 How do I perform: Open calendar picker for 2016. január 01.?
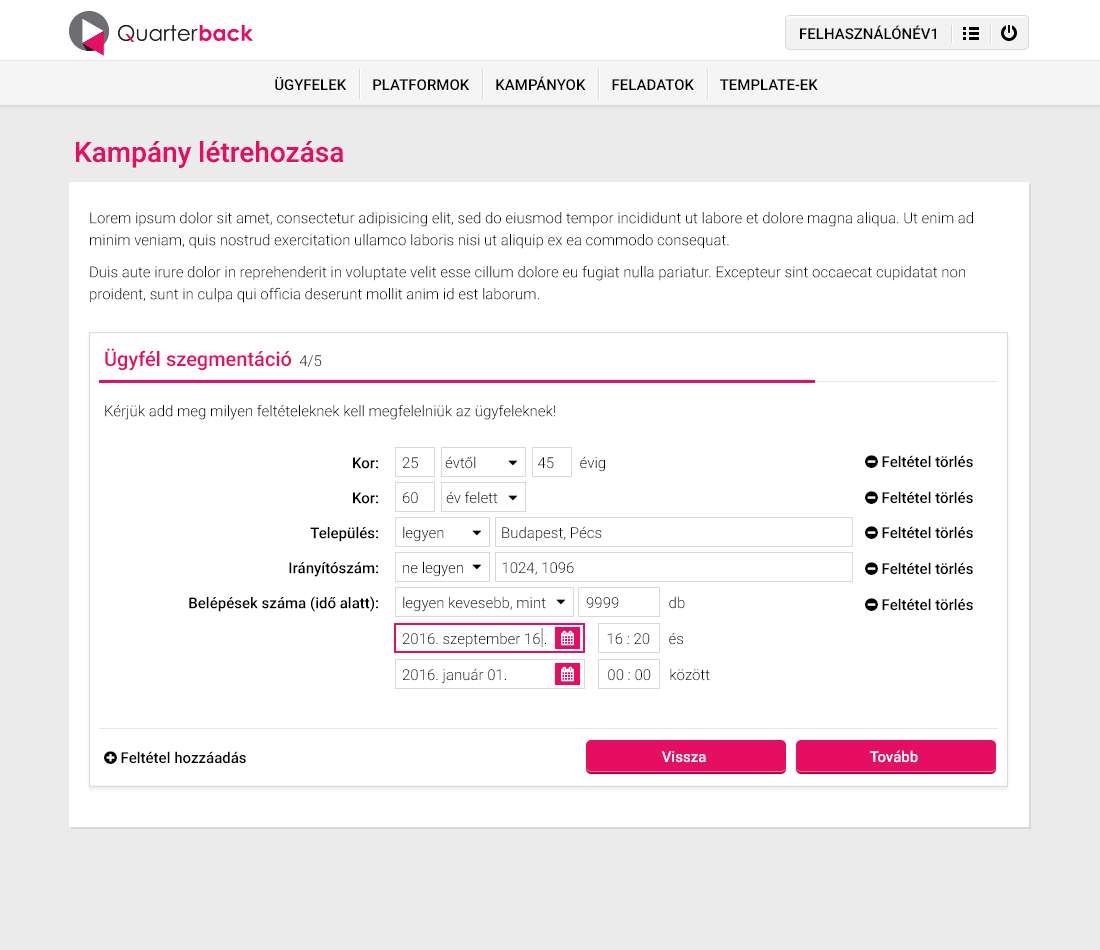568,674
